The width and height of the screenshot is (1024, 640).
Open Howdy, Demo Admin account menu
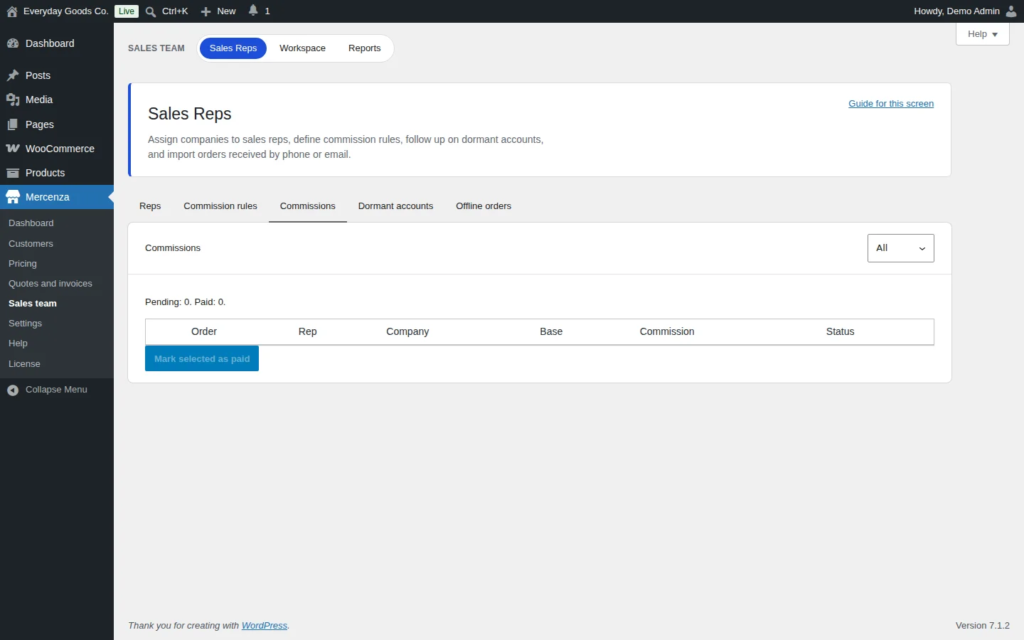click(x=957, y=11)
